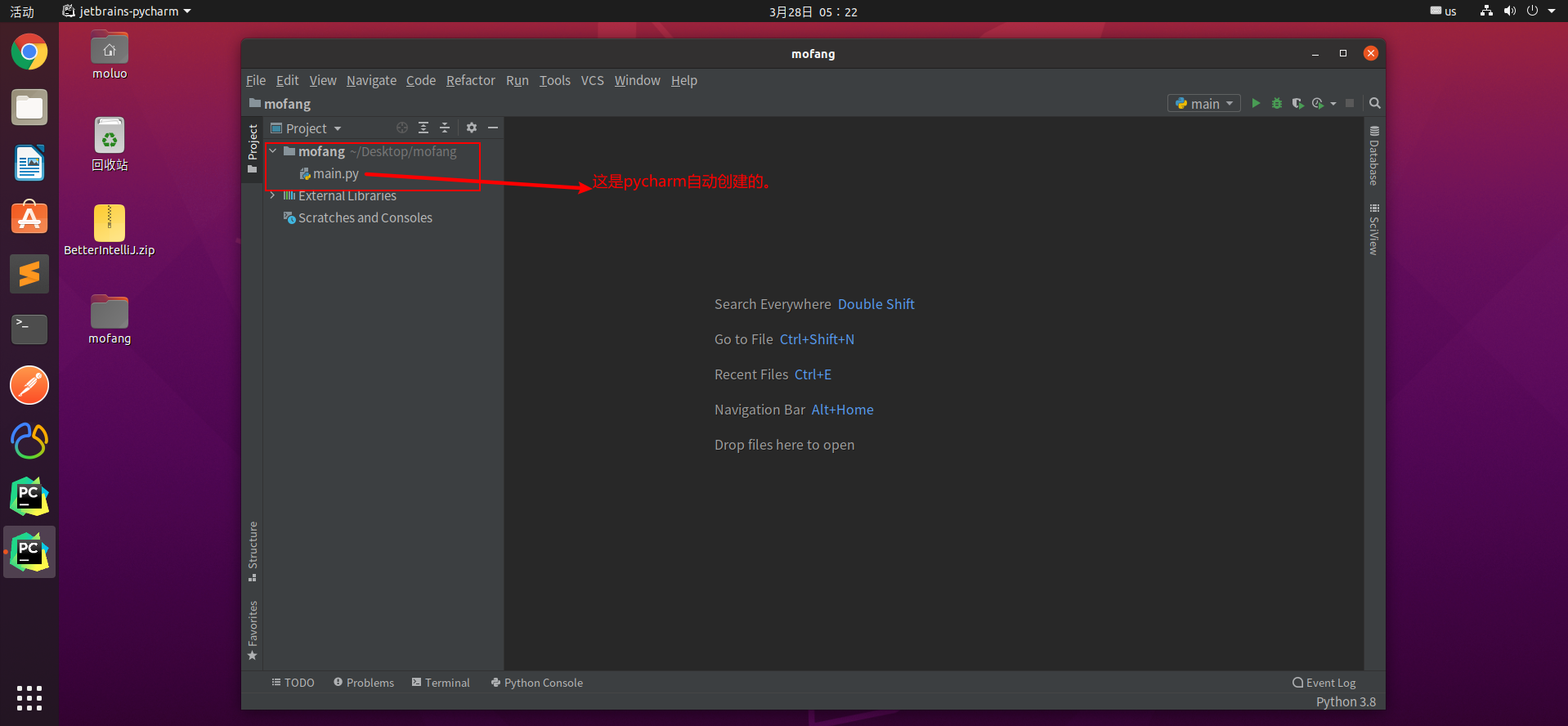Open Project panel gear options

[x=472, y=128]
